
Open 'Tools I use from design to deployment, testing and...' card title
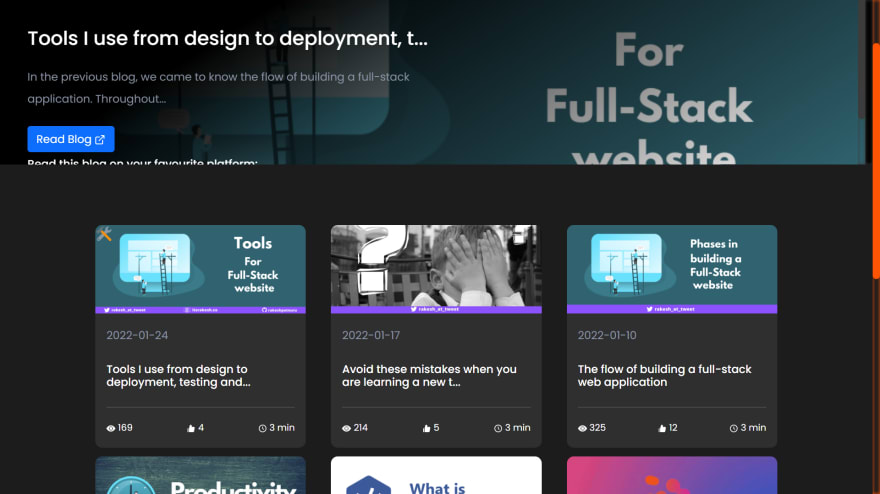click(x=178, y=376)
